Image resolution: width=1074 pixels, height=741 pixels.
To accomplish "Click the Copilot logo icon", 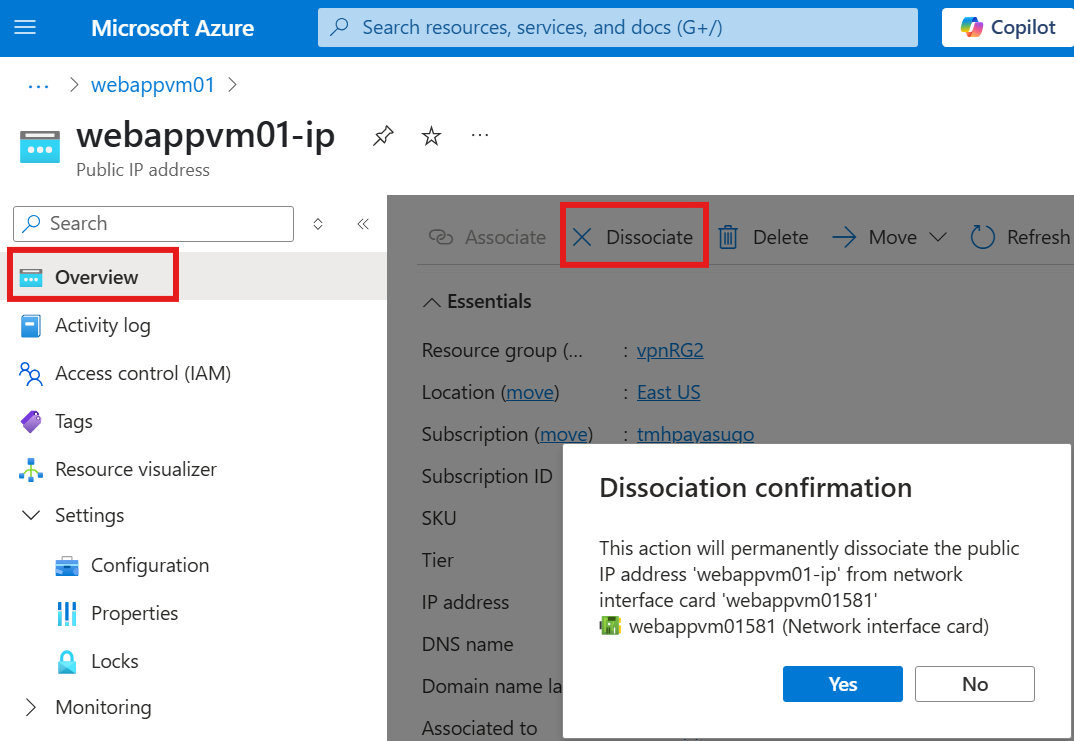I will pyautogui.click(x=971, y=27).
